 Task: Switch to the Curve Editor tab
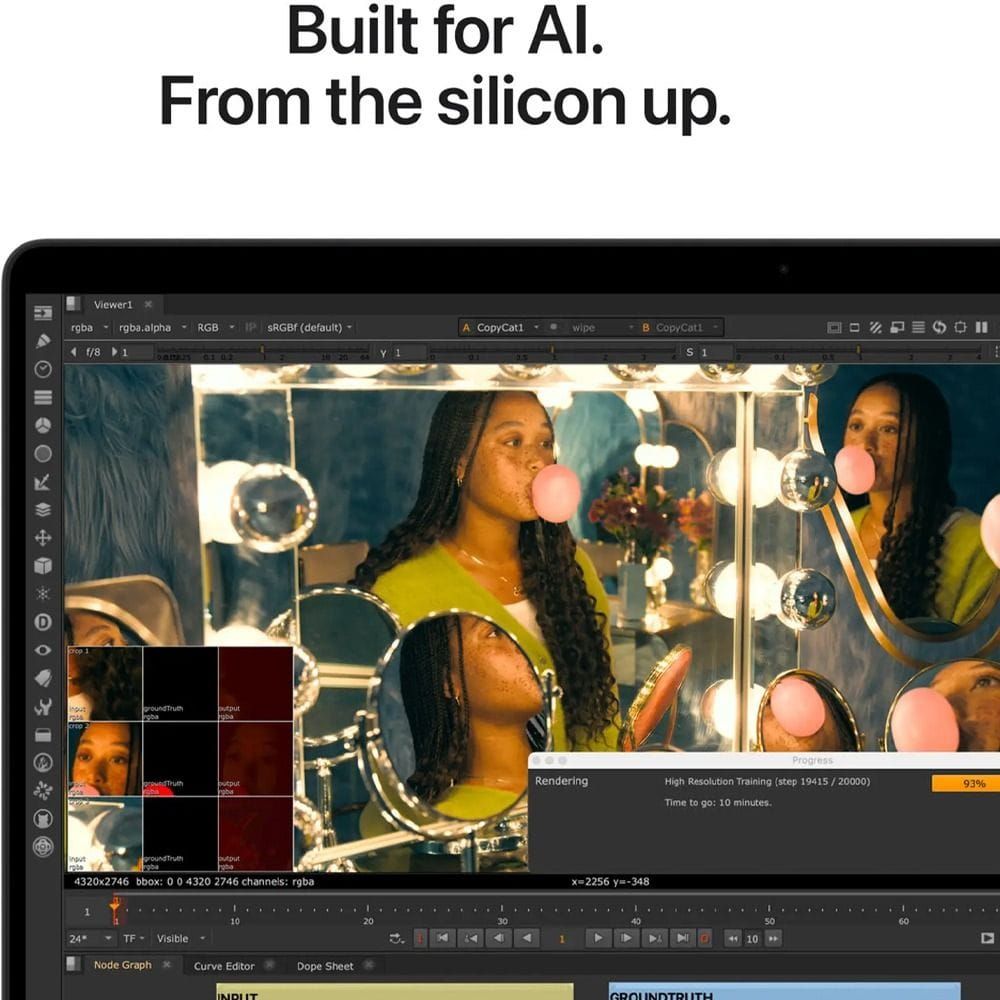(224, 966)
